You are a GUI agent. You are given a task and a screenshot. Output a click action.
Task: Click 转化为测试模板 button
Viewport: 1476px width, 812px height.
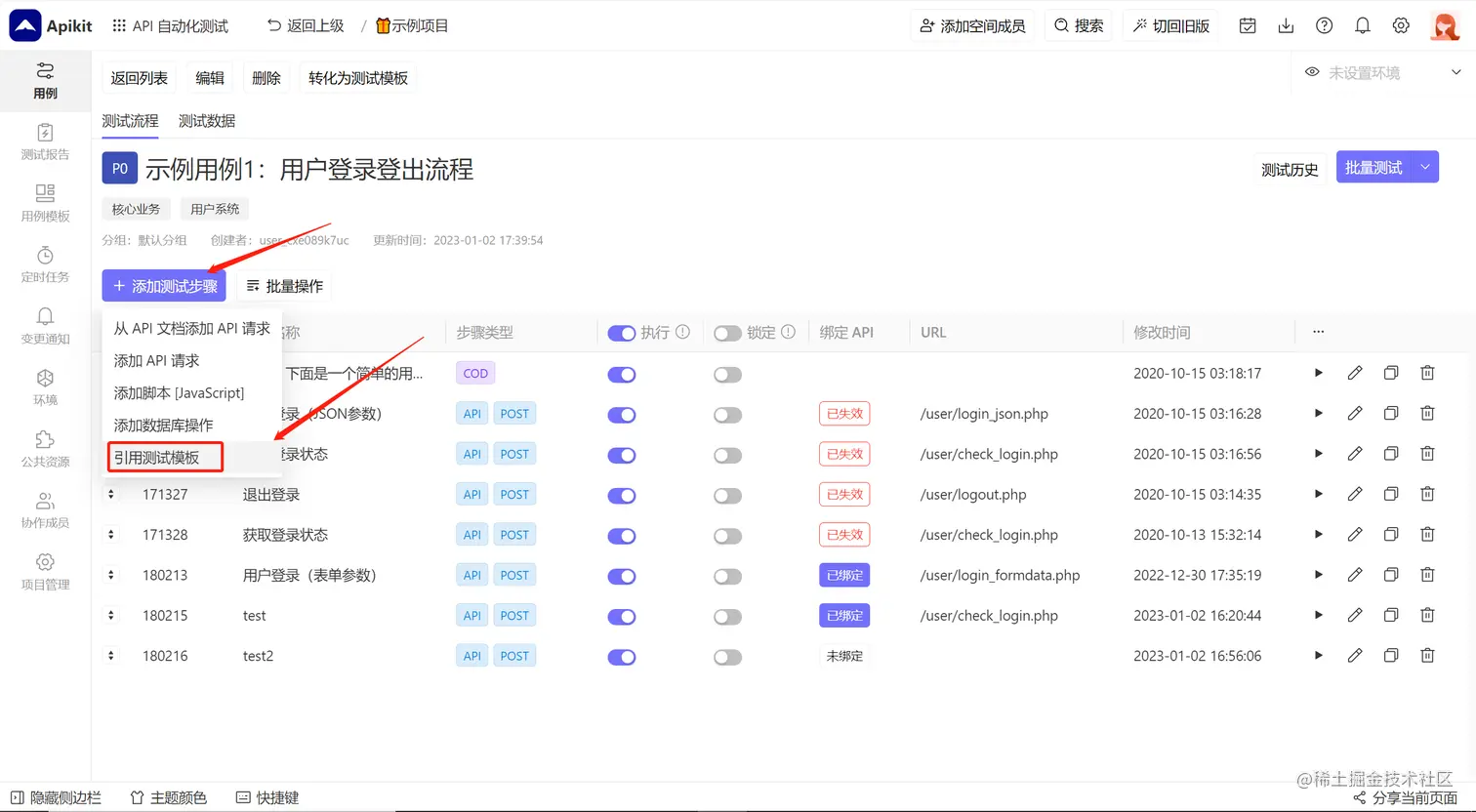pos(358,78)
